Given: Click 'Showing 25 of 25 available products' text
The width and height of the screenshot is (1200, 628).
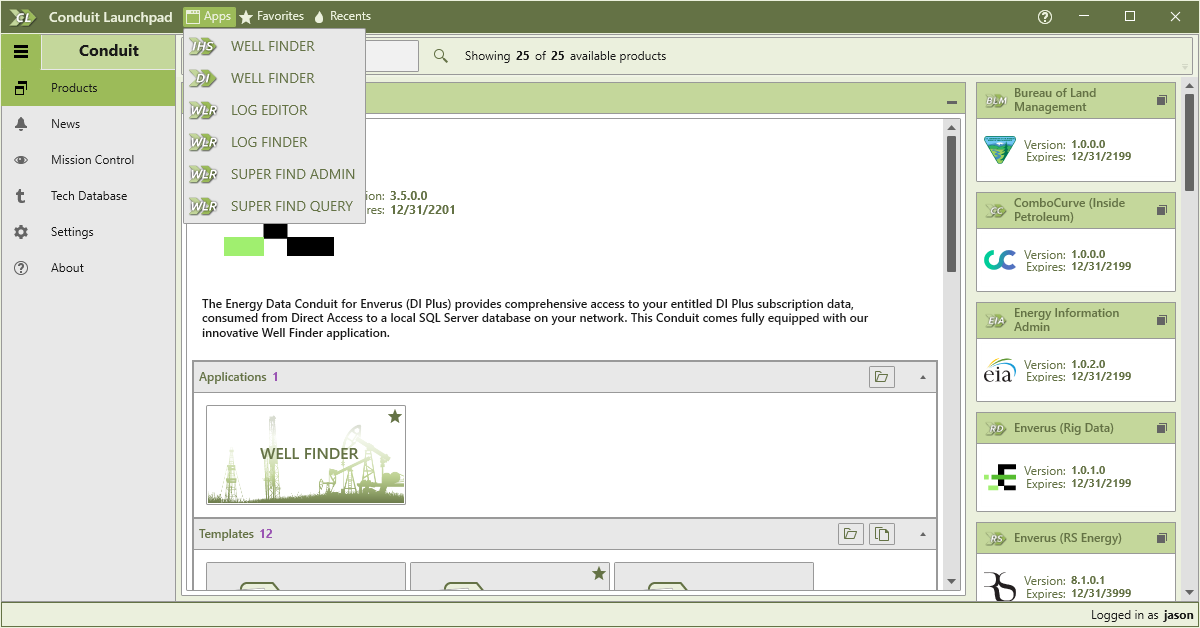Looking at the screenshot, I should coord(565,56).
